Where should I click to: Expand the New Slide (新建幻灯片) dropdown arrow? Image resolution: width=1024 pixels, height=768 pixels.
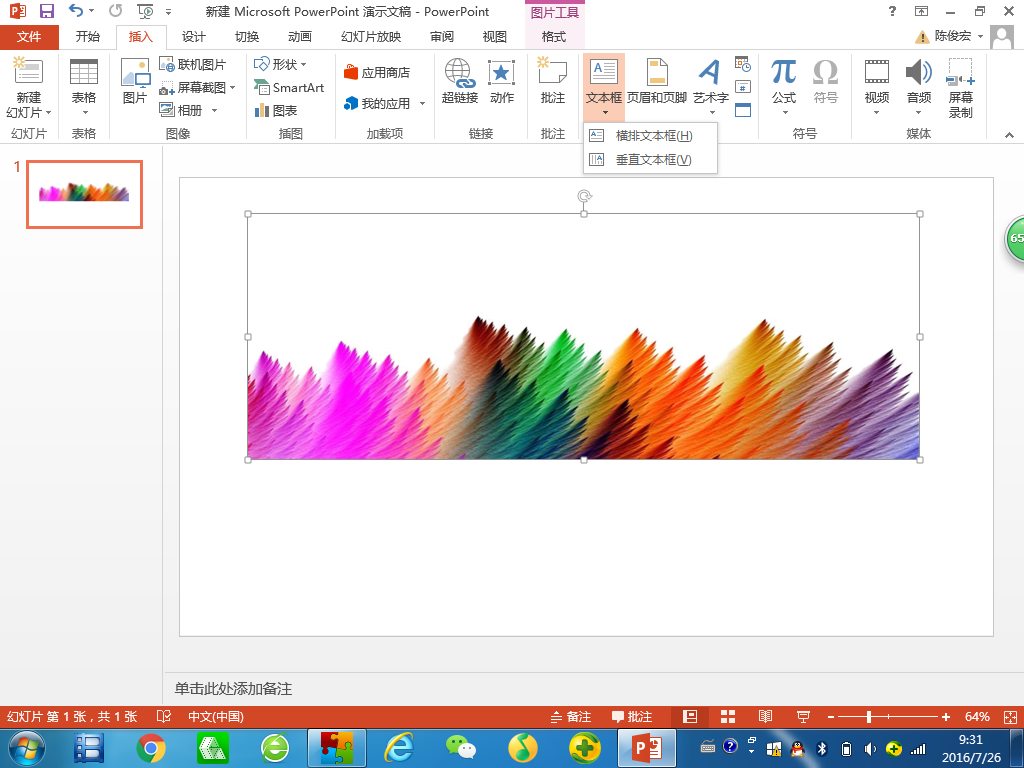click(x=48, y=112)
